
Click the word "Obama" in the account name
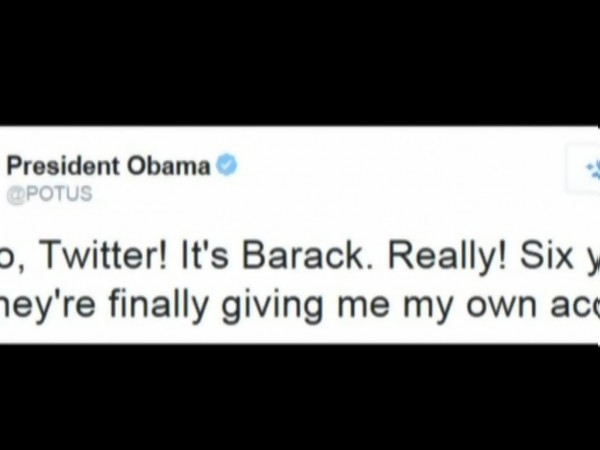[x=169, y=166]
